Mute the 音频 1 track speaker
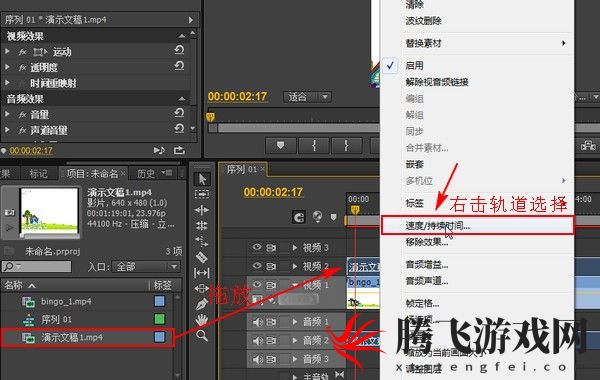This screenshot has width=600, height=380. (258, 322)
